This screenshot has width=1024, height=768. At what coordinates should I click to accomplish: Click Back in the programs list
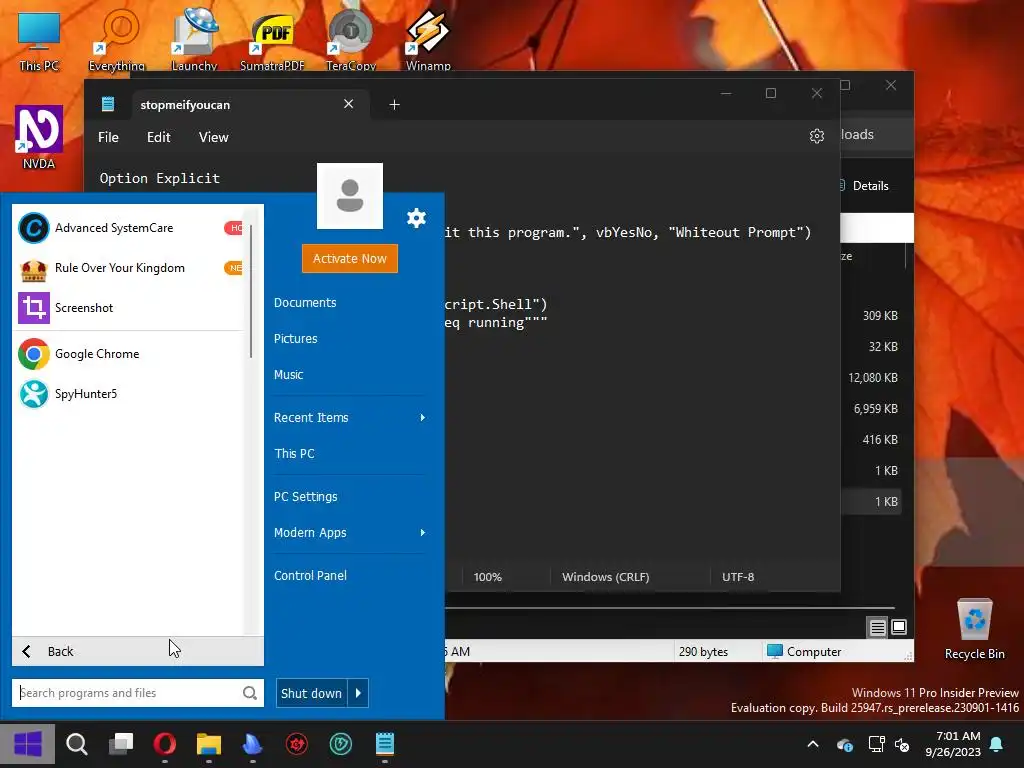pyautogui.click(x=138, y=651)
